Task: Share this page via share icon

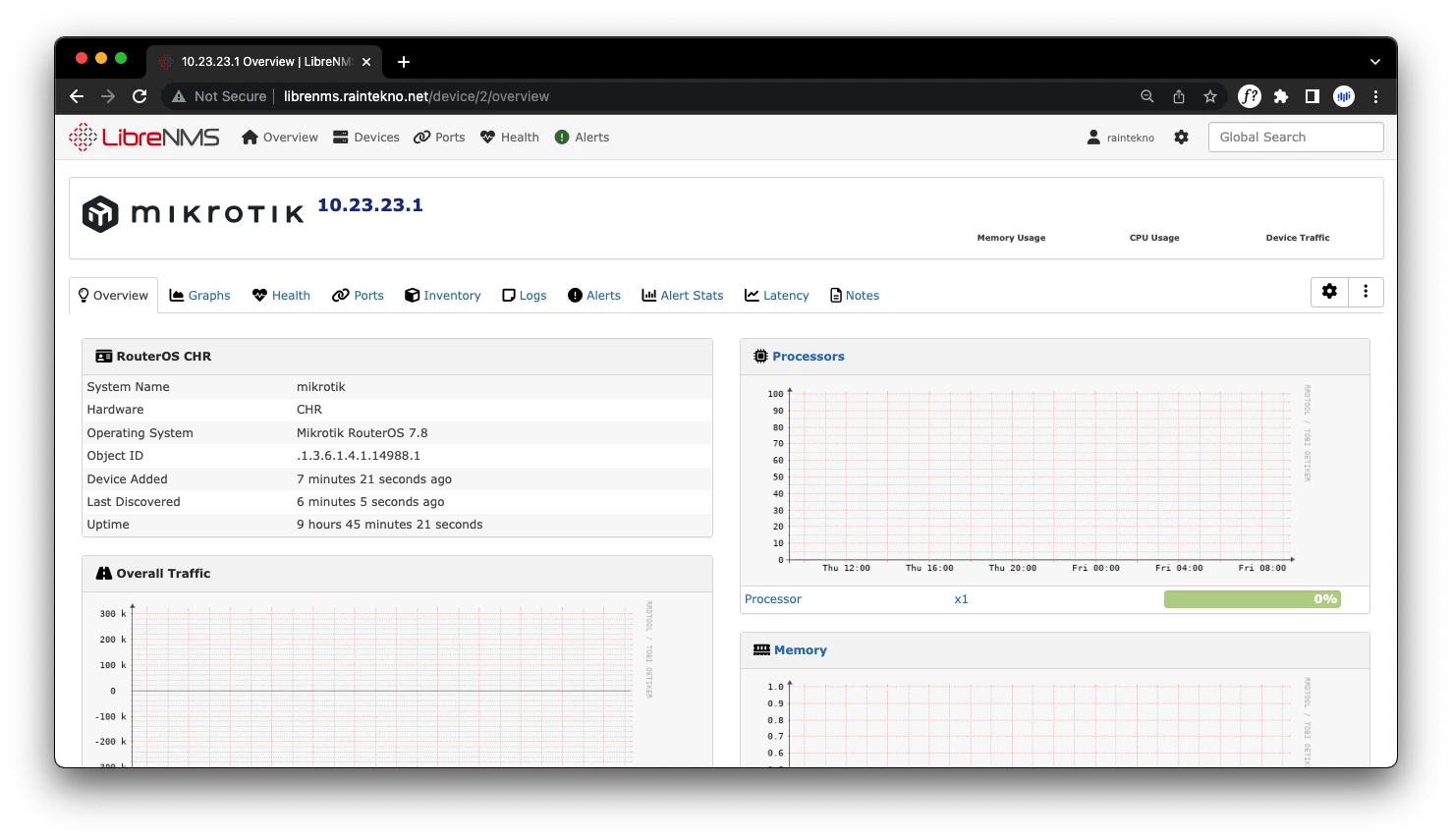Action: click(1179, 96)
